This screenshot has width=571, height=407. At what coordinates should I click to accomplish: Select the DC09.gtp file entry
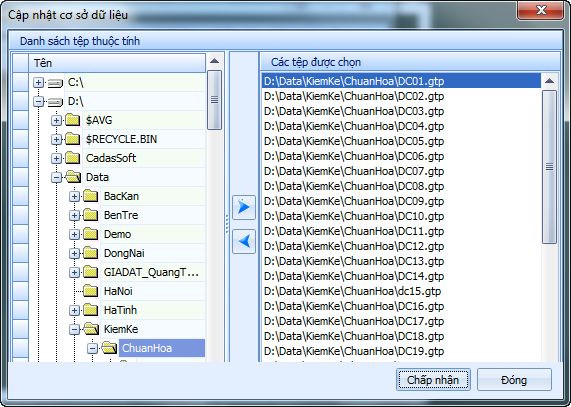[401, 201]
